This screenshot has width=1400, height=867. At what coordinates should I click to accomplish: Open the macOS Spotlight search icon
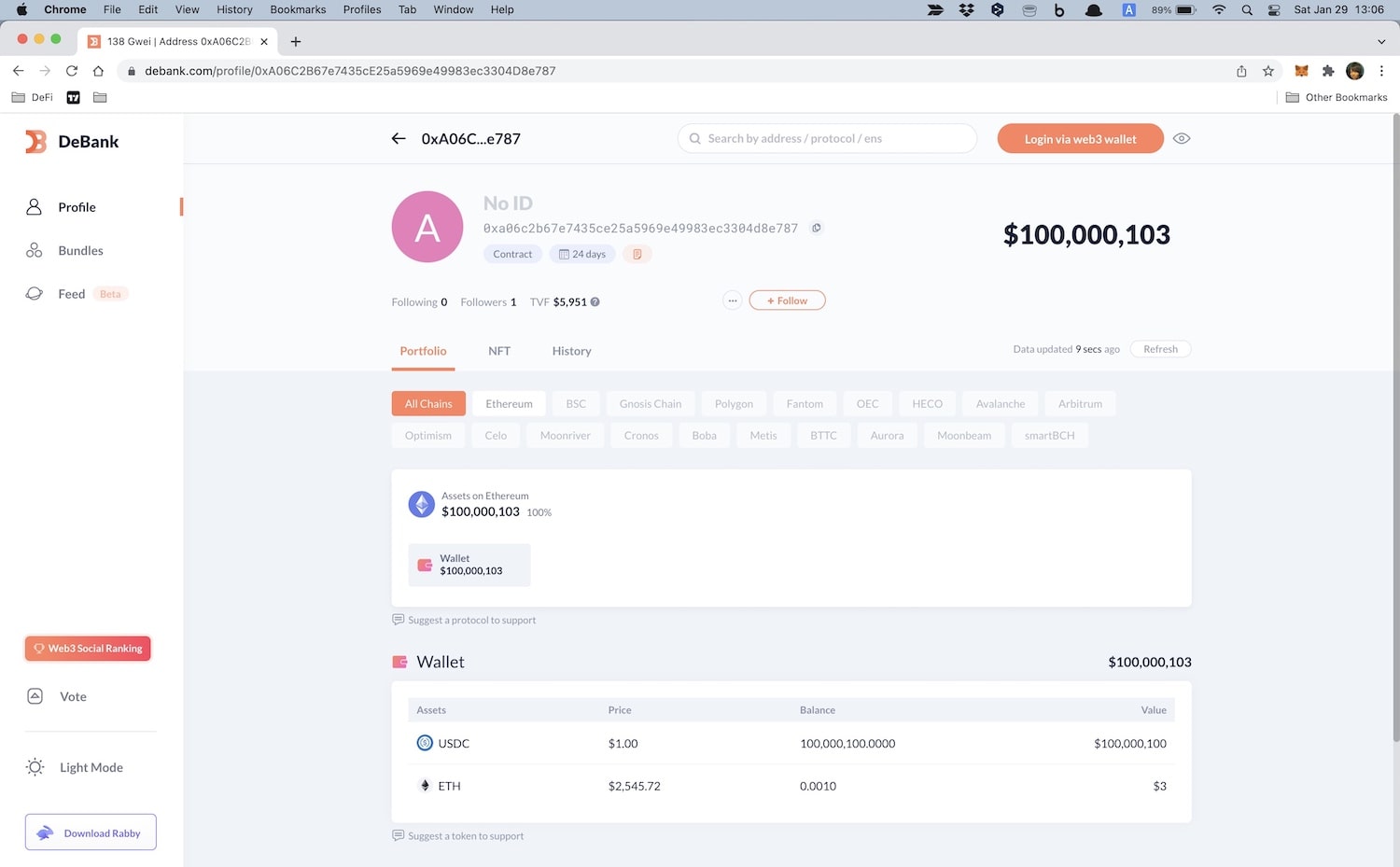tap(1247, 9)
